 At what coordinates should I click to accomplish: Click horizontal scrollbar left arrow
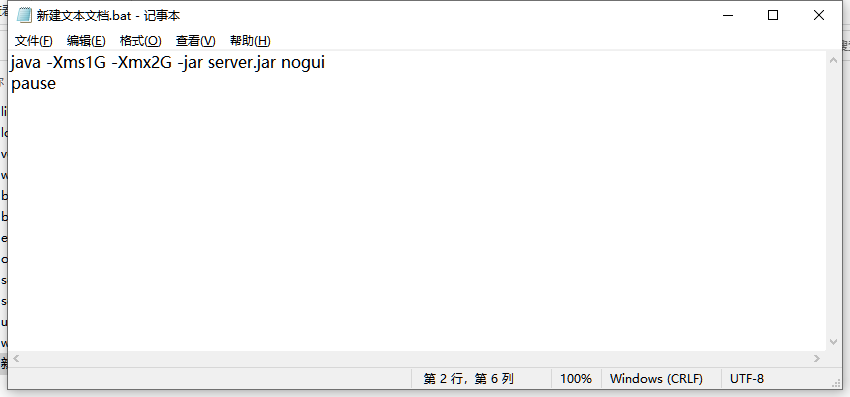(x=16, y=358)
